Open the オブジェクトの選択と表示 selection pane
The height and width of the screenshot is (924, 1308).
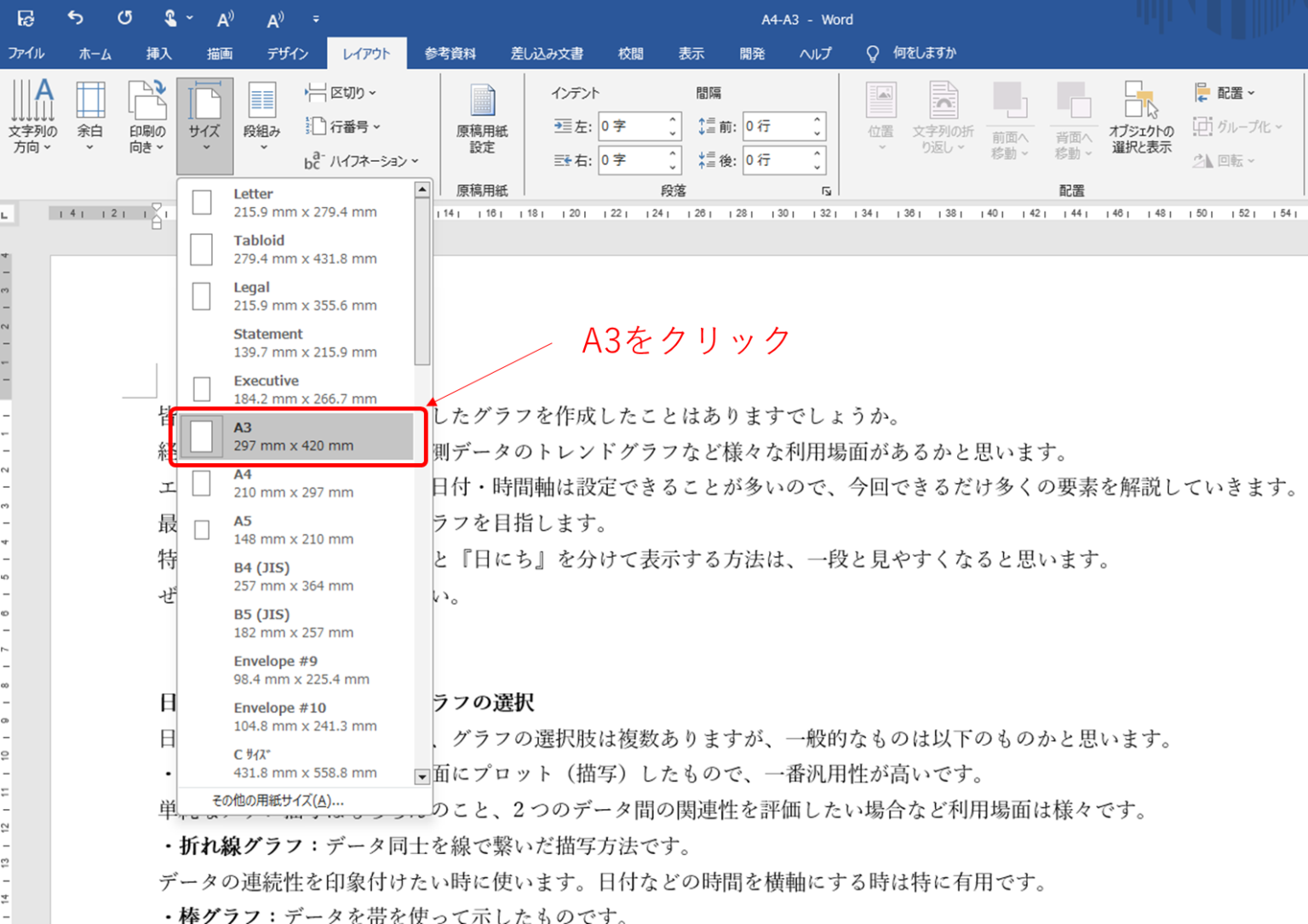pos(1141,119)
